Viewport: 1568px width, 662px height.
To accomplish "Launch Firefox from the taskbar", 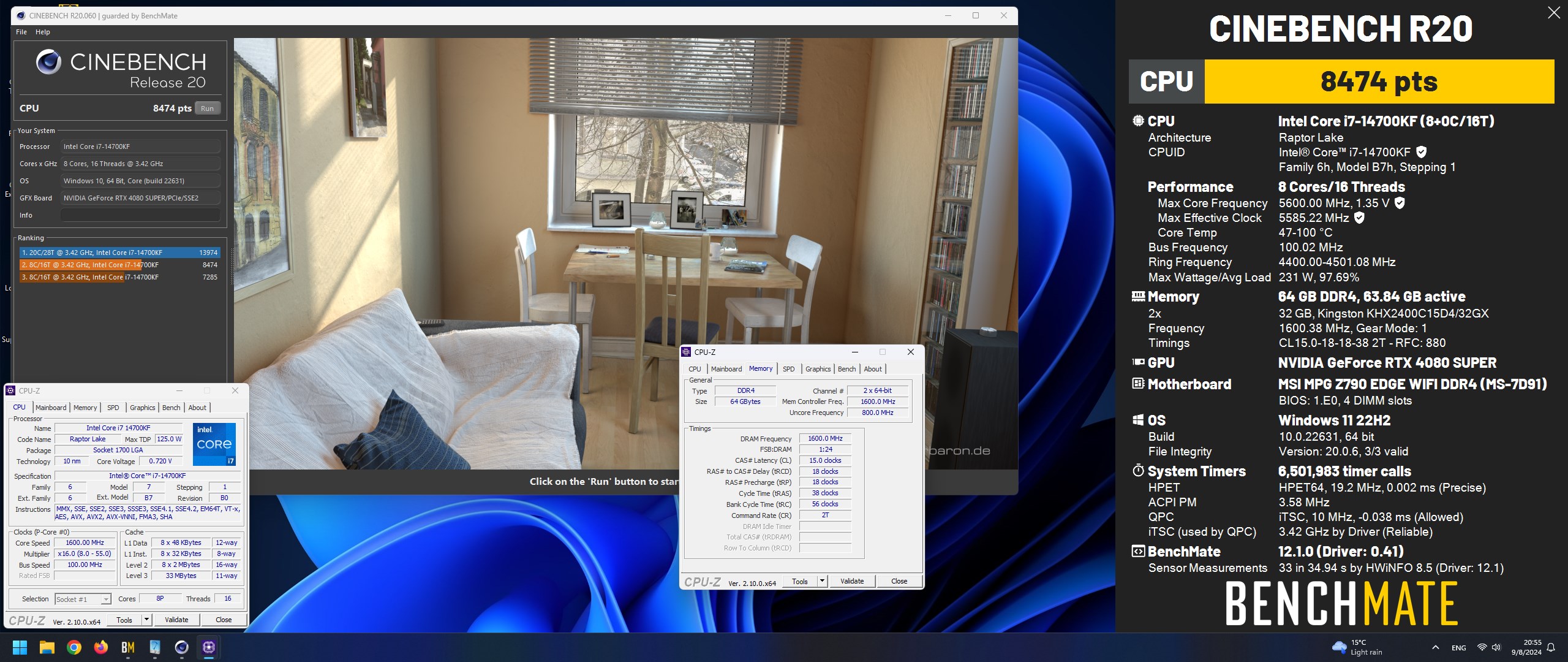I will tap(101, 647).
